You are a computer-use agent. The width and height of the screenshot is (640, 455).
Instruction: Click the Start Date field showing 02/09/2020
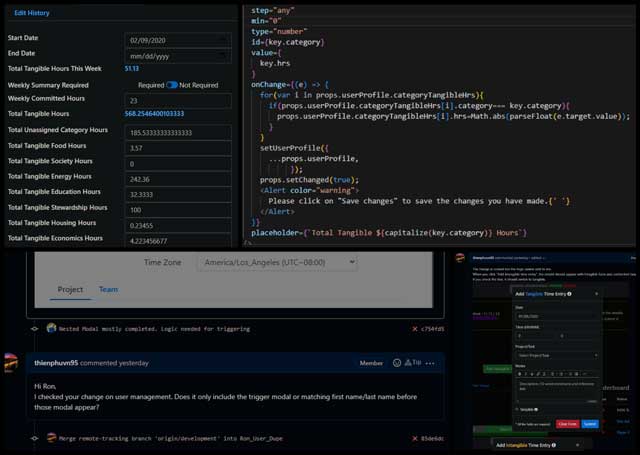pyautogui.click(x=178, y=40)
